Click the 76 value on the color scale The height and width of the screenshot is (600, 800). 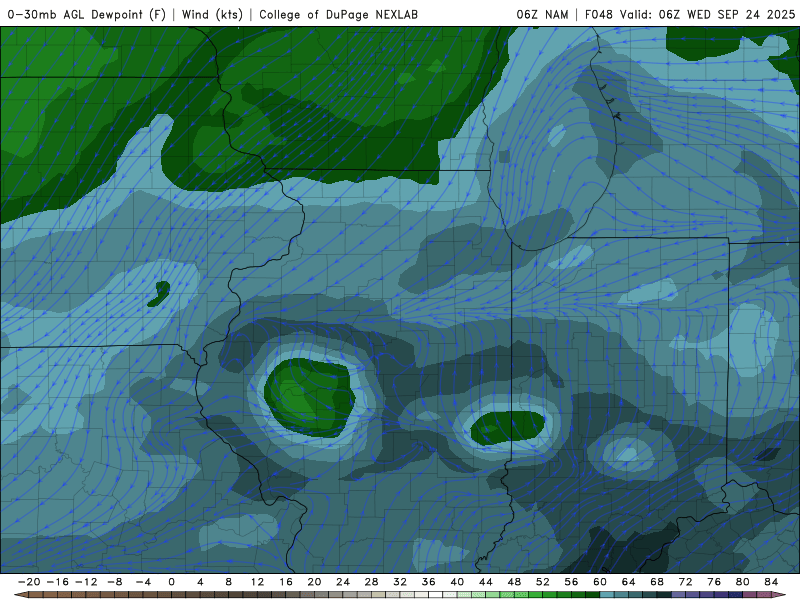click(x=714, y=582)
